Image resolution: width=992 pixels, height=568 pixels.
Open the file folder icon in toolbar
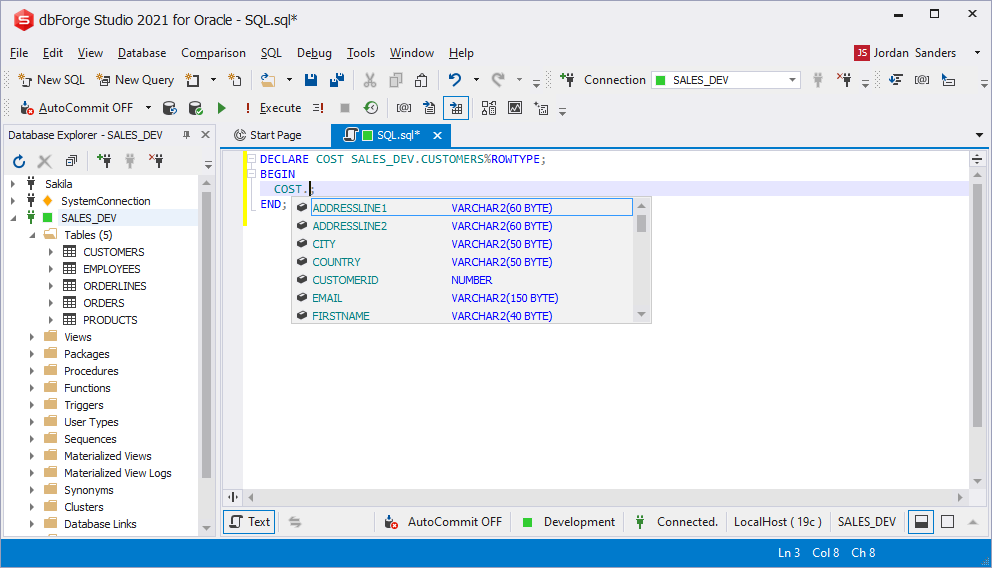[268, 80]
